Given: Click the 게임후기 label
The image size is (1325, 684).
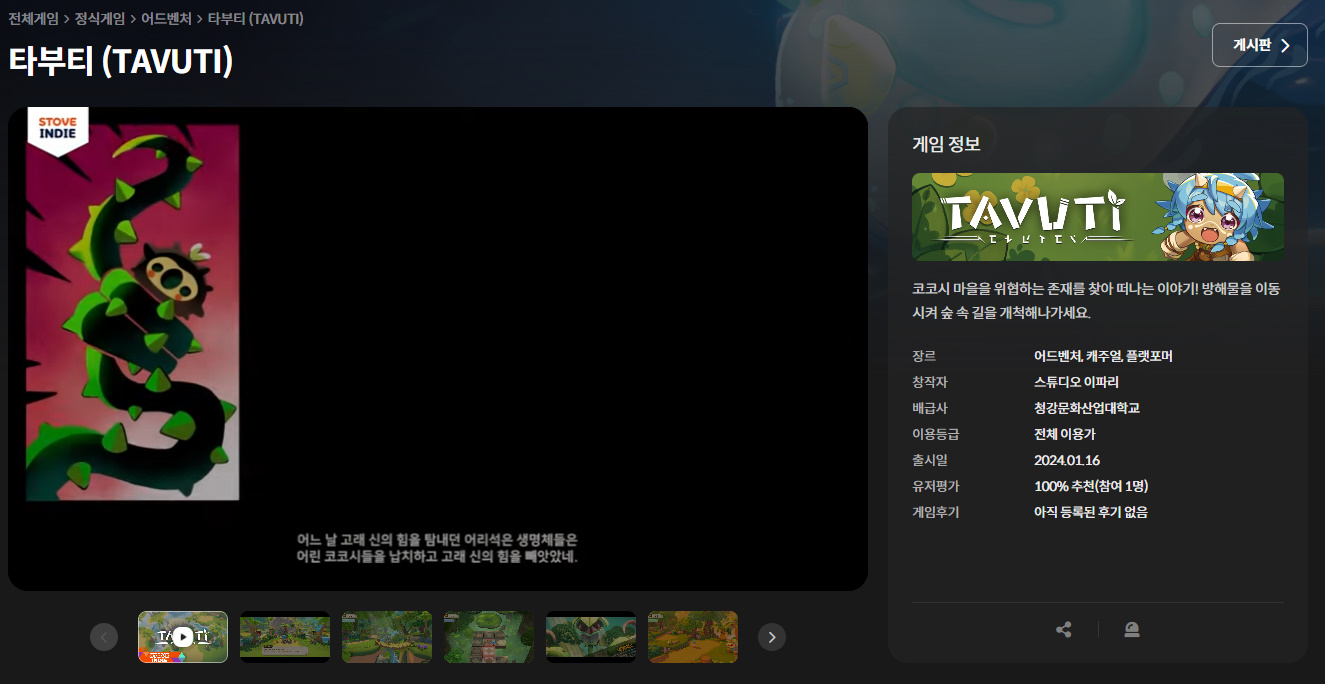Looking at the screenshot, I should 936,512.
